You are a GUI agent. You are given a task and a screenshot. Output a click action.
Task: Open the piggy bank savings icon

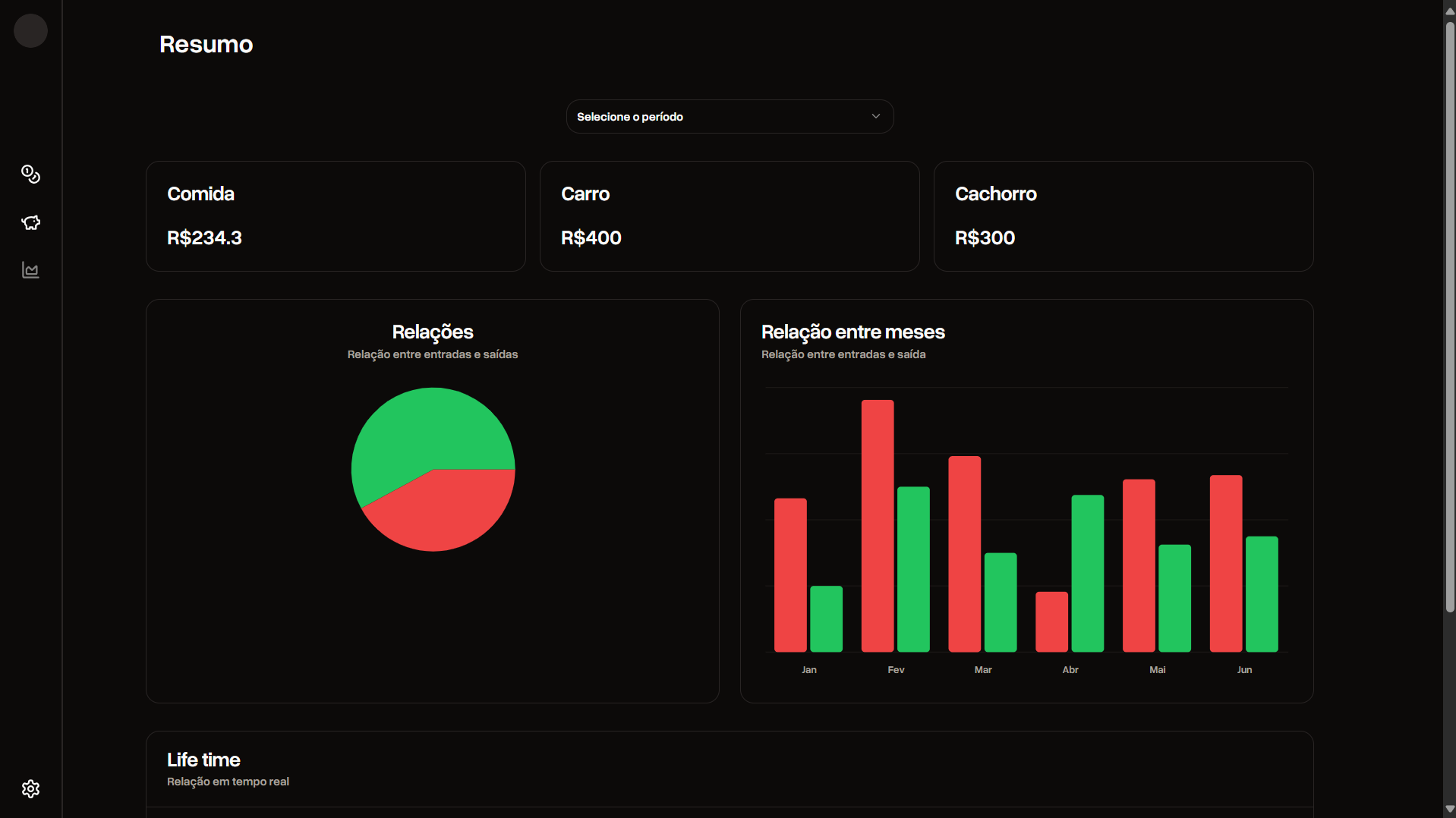tap(30, 222)
